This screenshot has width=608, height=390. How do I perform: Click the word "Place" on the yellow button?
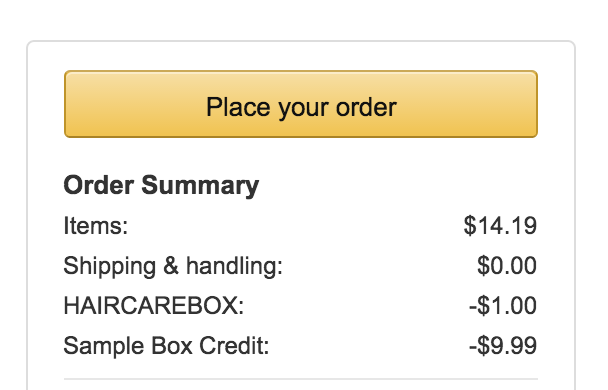click(x=238, y=107)
